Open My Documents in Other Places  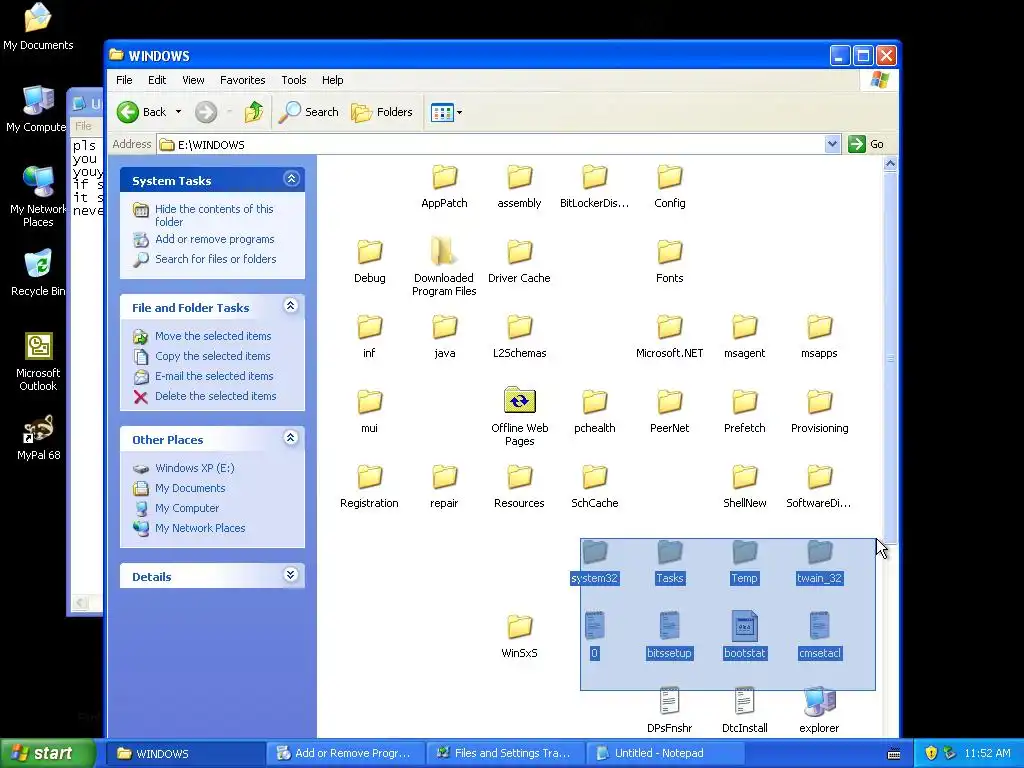[190, 488]
